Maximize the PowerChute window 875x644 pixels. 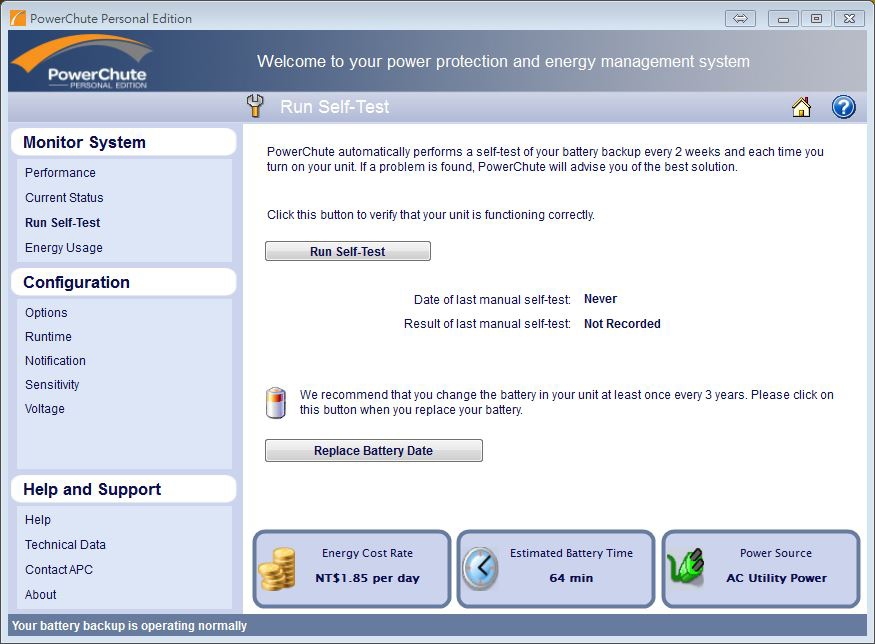(816, 18)
